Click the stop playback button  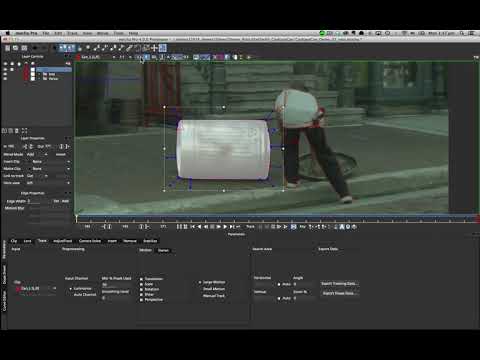(x=212, y=227)
